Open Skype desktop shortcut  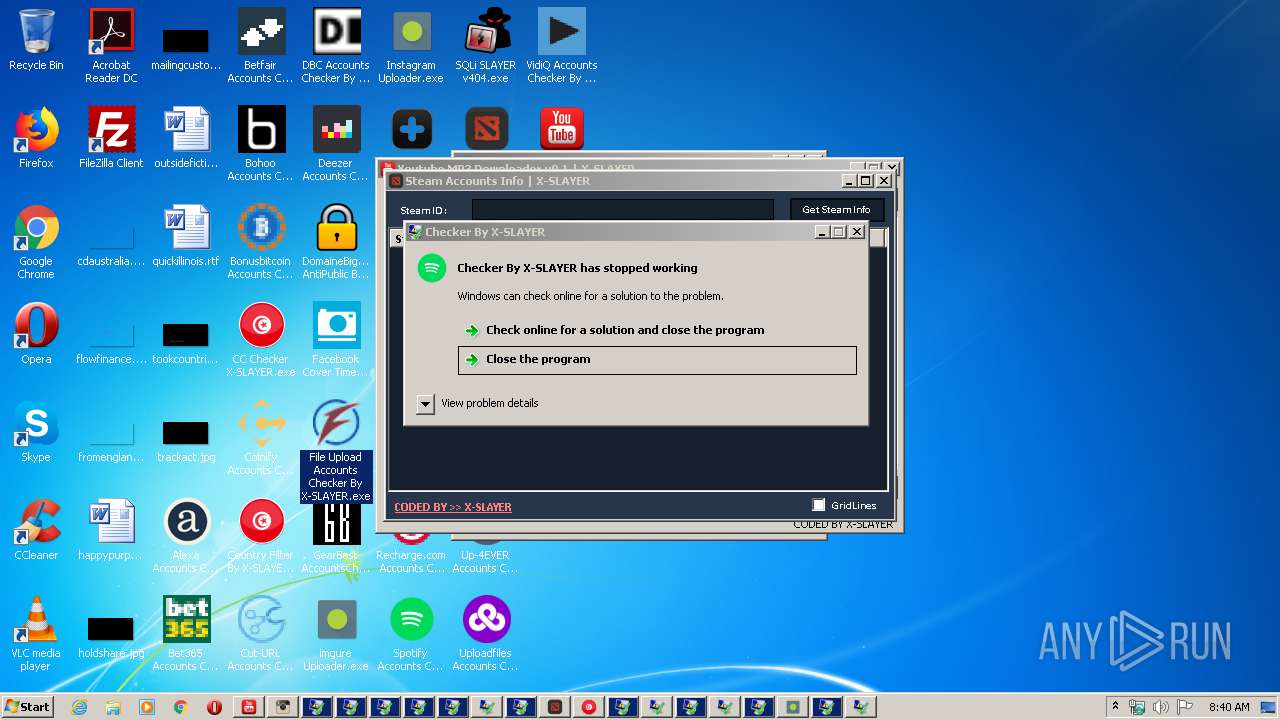click(x=36, y=432)
